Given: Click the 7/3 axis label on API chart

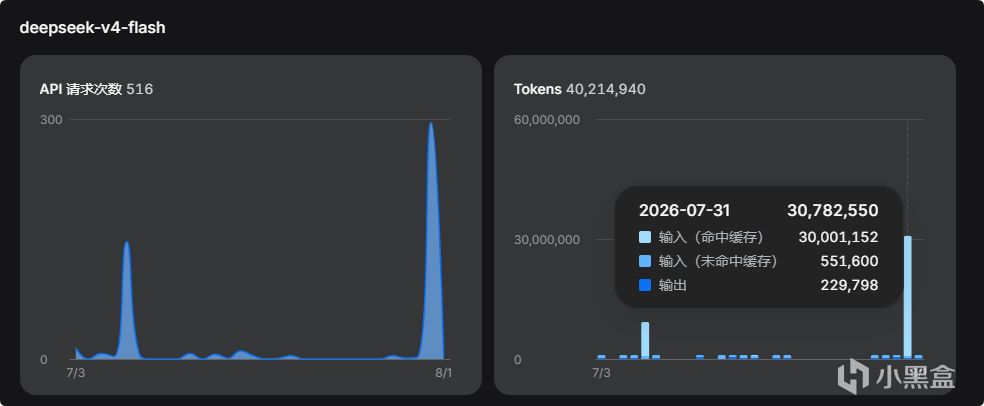Looking at the screenshot, I should 75,373.
